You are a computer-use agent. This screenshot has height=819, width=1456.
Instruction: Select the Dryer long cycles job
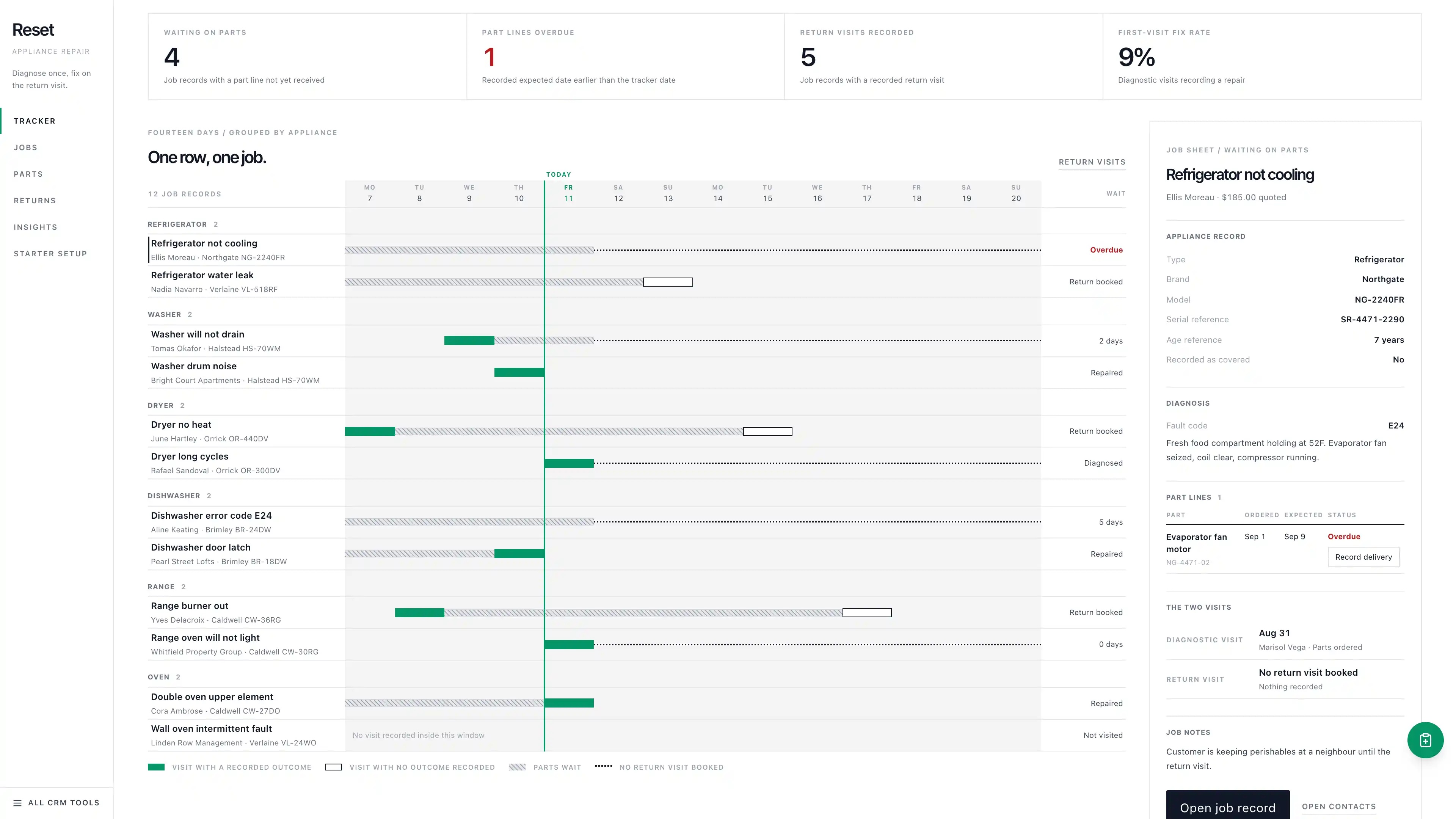pos(637,463)
